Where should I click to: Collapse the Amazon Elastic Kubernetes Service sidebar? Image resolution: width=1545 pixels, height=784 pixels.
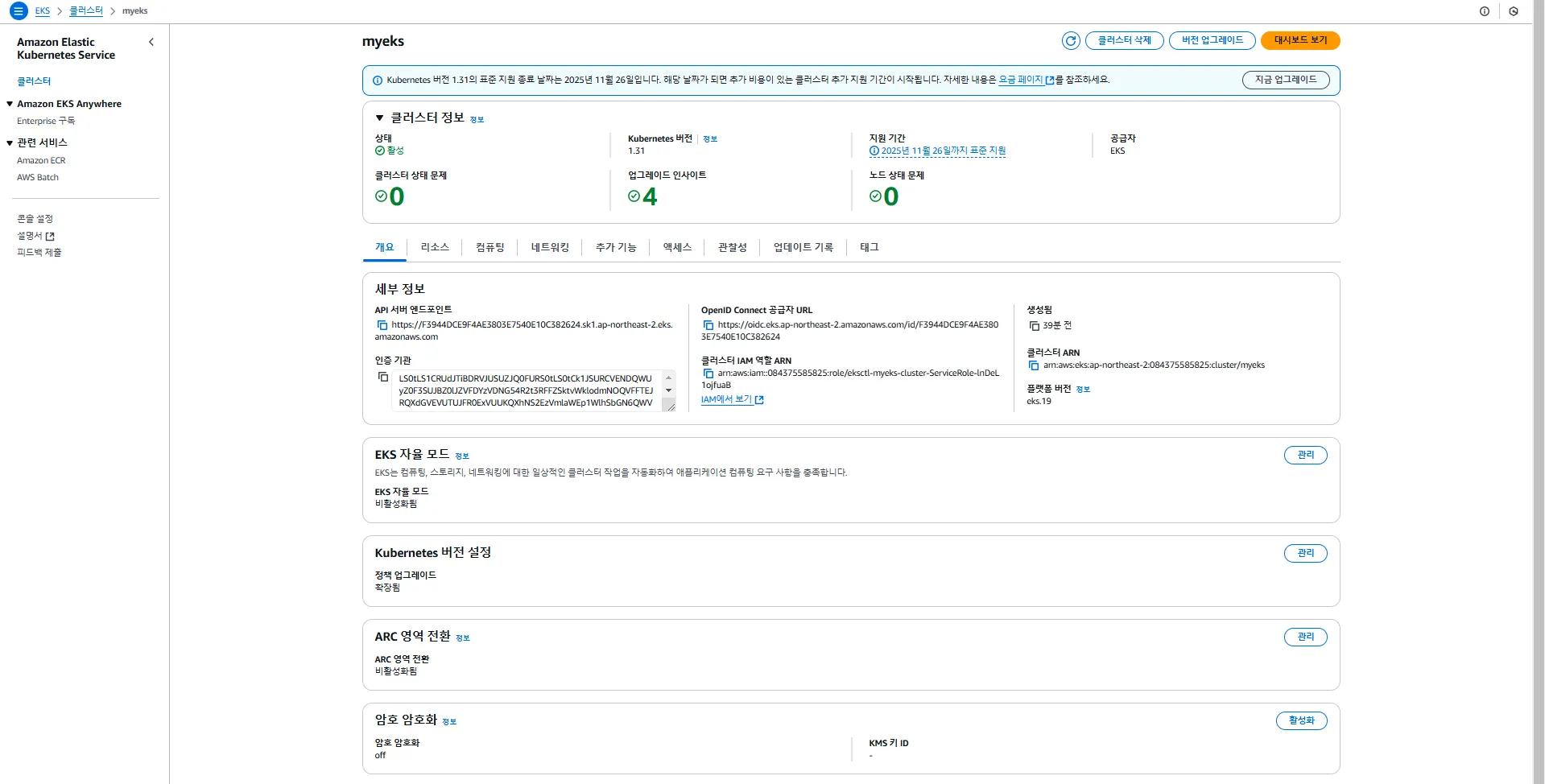pos(151,42)
